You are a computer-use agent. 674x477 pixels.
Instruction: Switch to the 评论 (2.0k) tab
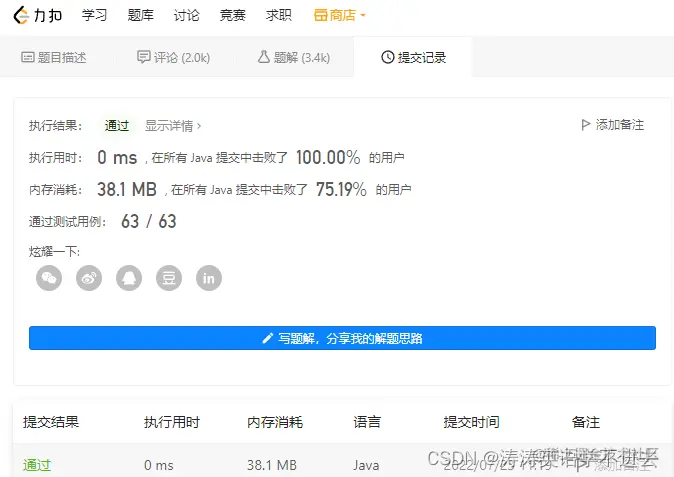click(174, 57)
